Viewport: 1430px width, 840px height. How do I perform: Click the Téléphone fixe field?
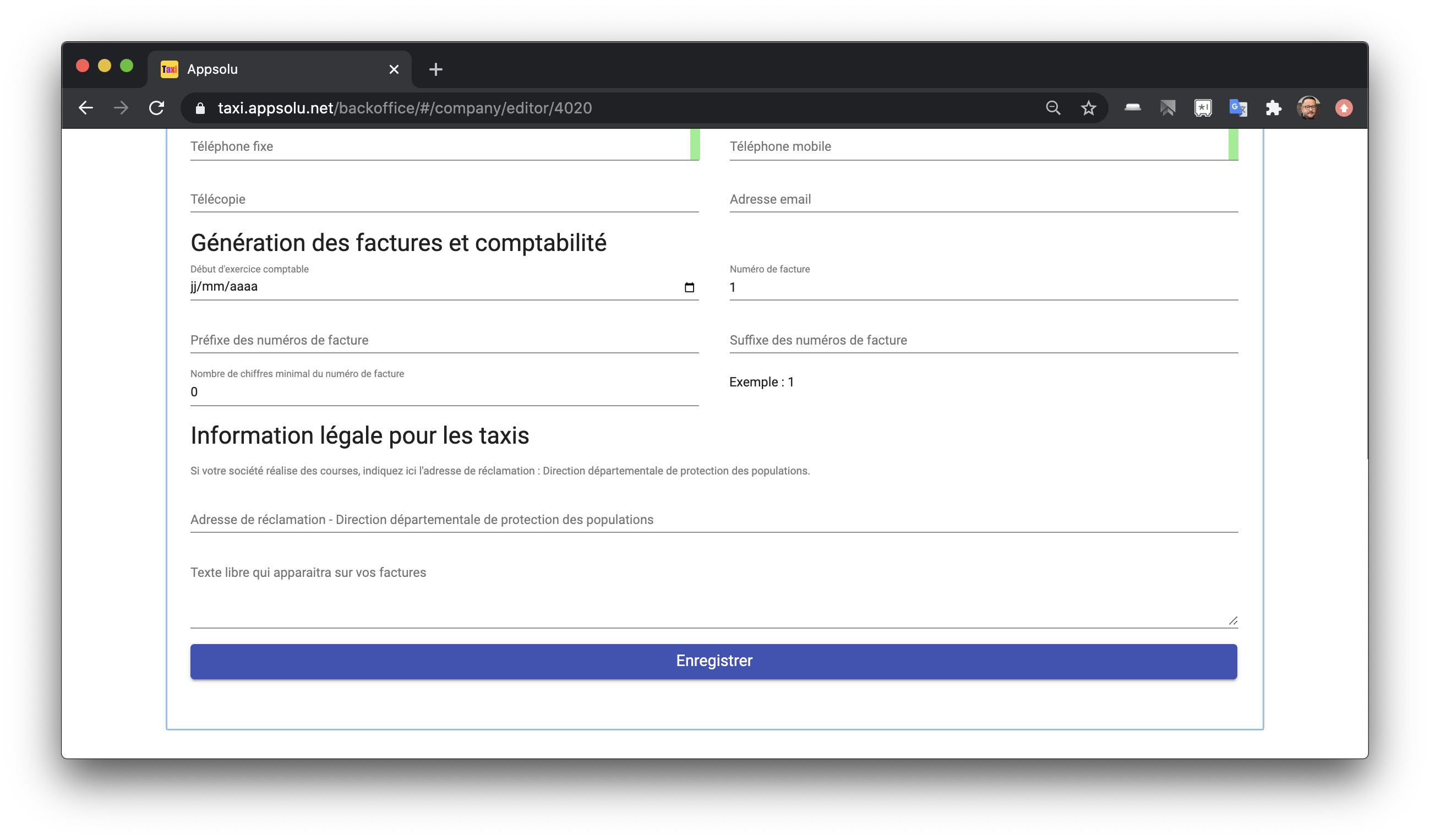tap(437, 146)
